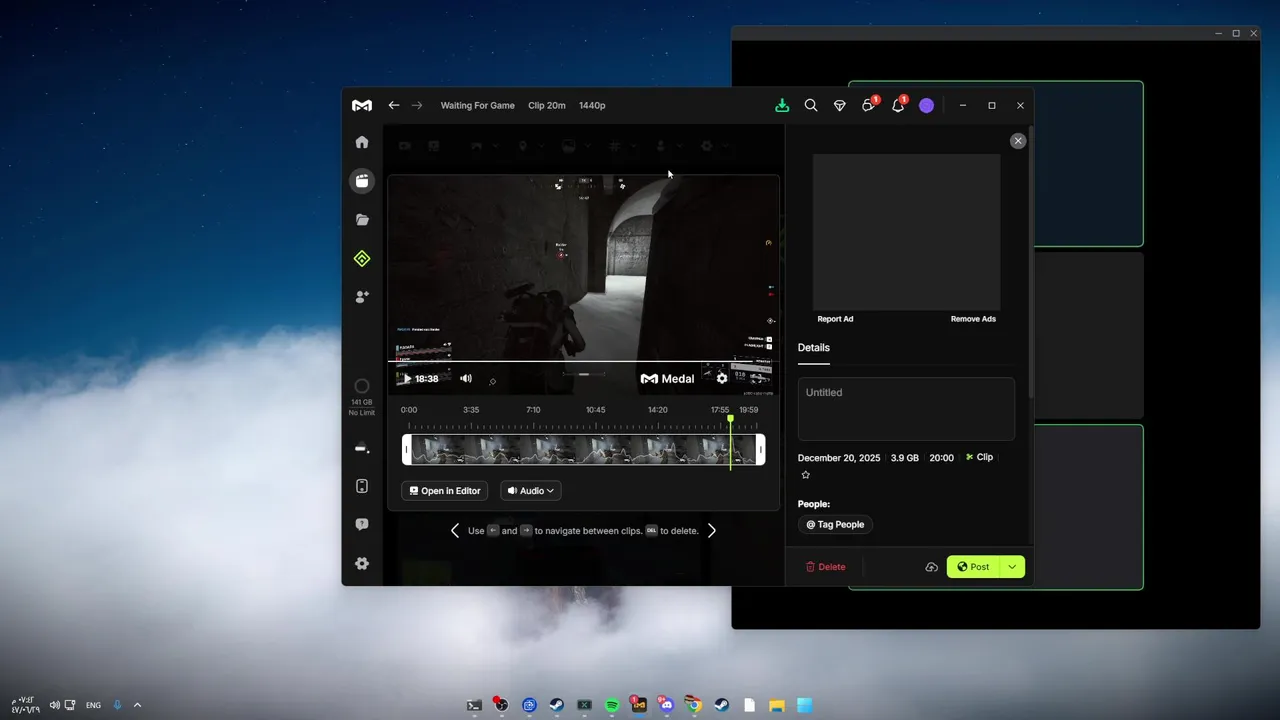Delete the clip
The image size is (1280, 720).
pyautogui.click(x=826, y=567)
